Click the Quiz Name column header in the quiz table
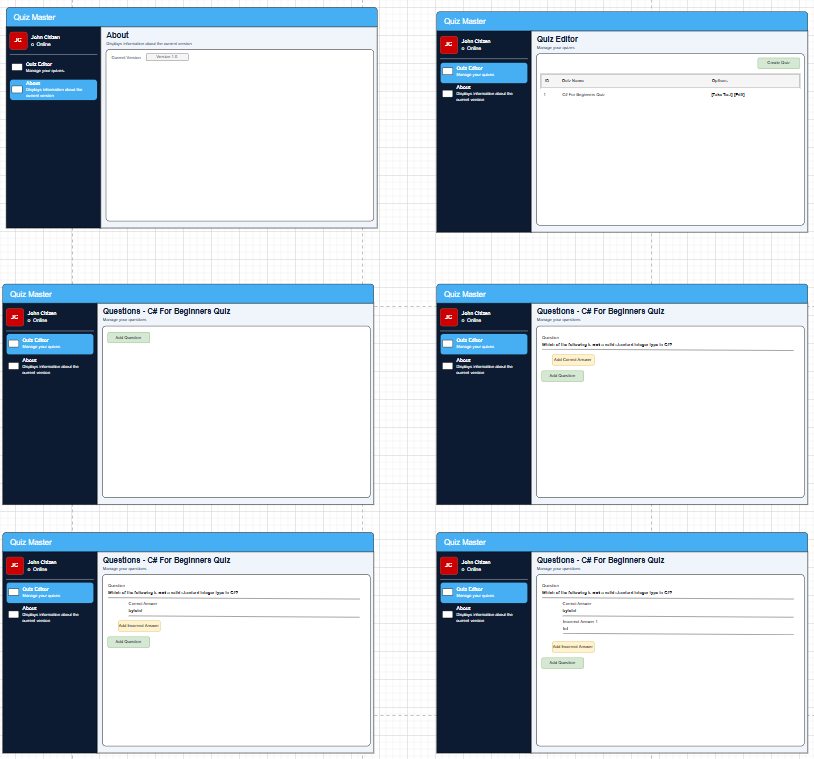This screenshot has height=759, width=814. 573,80
